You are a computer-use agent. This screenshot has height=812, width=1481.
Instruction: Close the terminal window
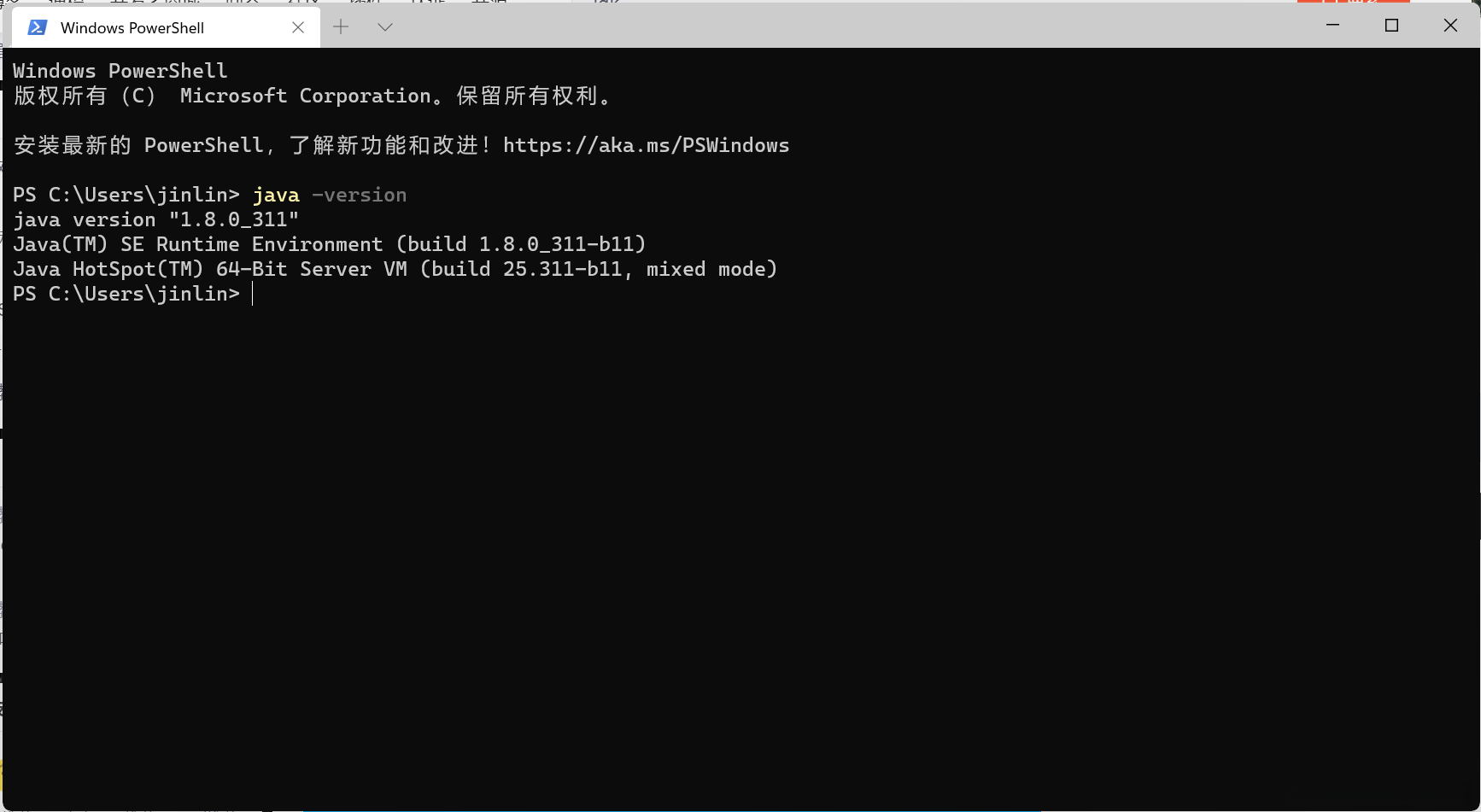click(1450, 26)
